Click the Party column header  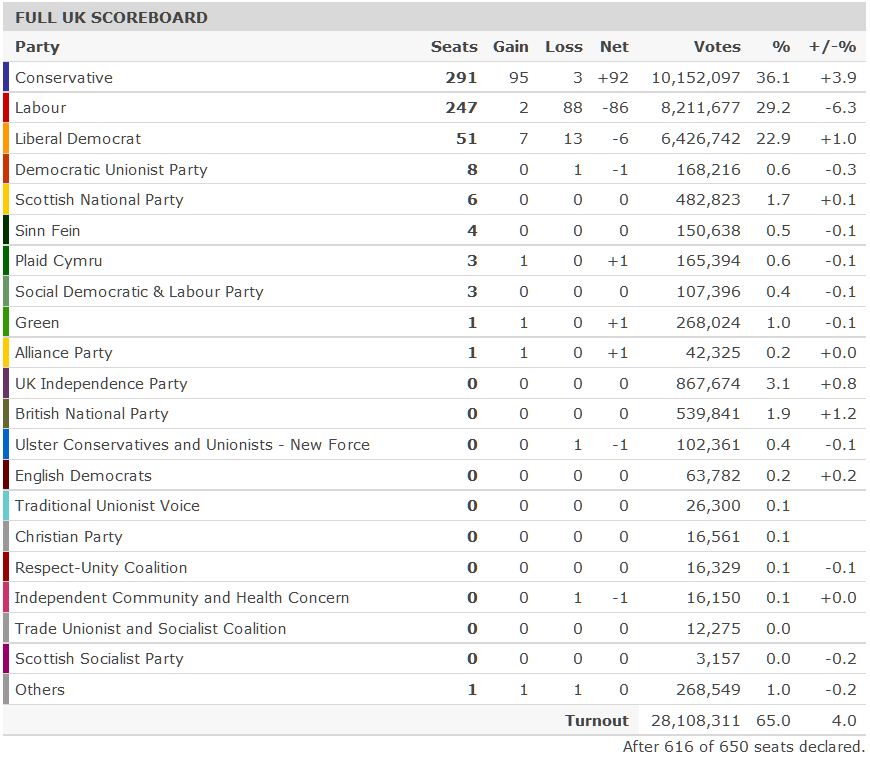coord(37,47)
